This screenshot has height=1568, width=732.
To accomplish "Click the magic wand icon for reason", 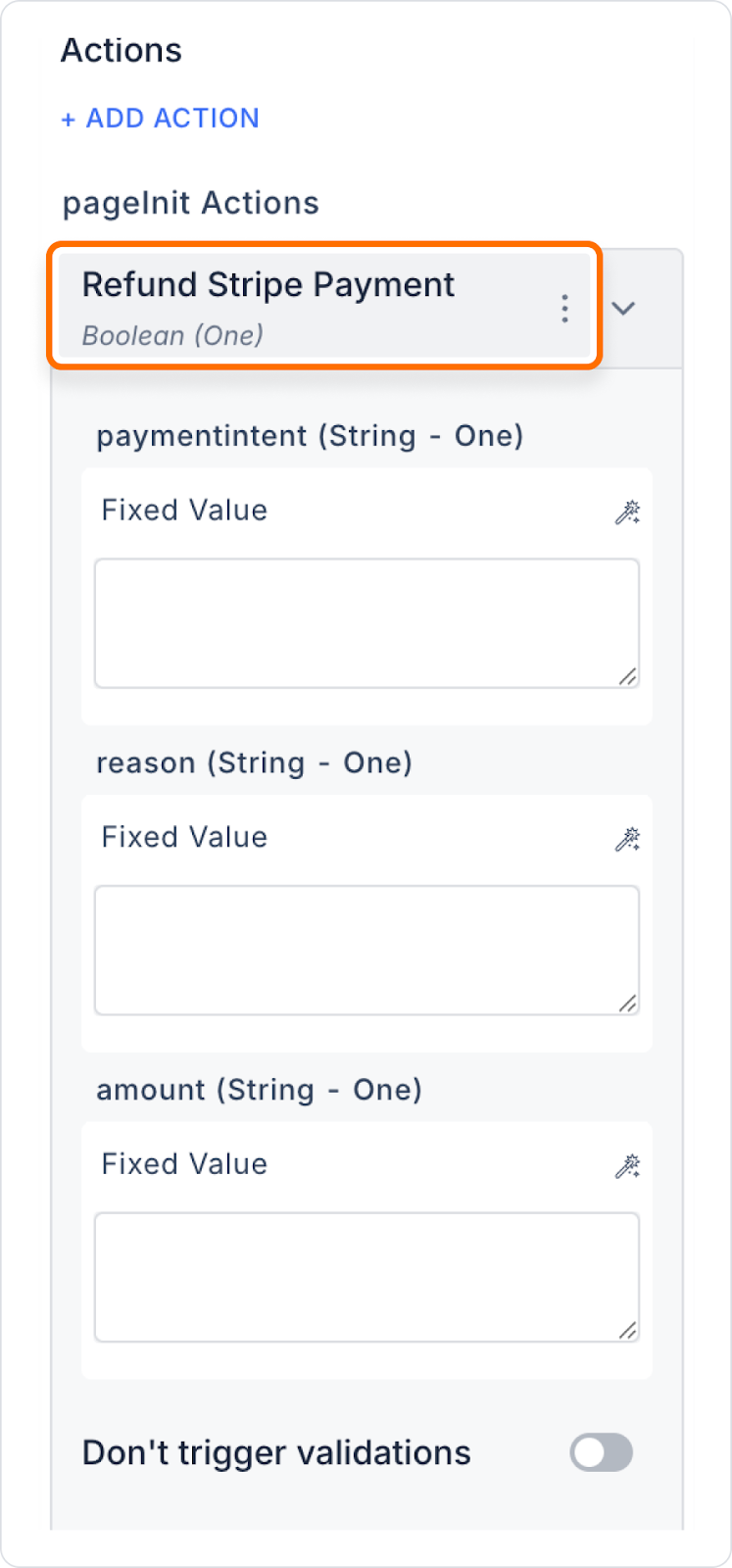I will point(627,839).
